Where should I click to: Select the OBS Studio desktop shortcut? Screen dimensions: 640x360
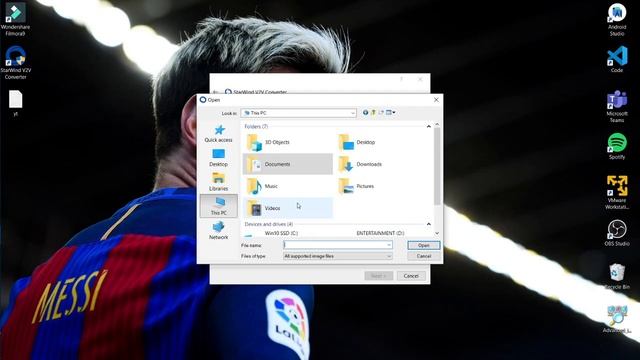click(x=617, y=233)
